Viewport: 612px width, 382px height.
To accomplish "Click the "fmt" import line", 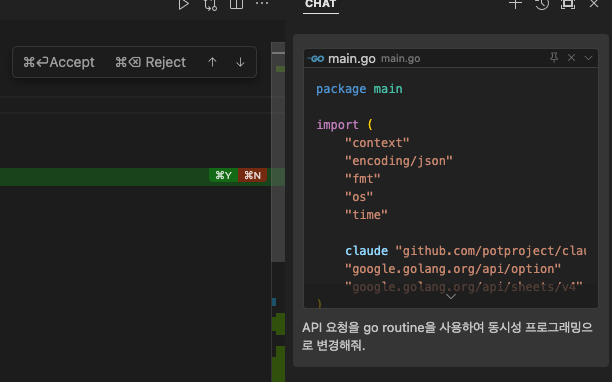I will 363,178.
